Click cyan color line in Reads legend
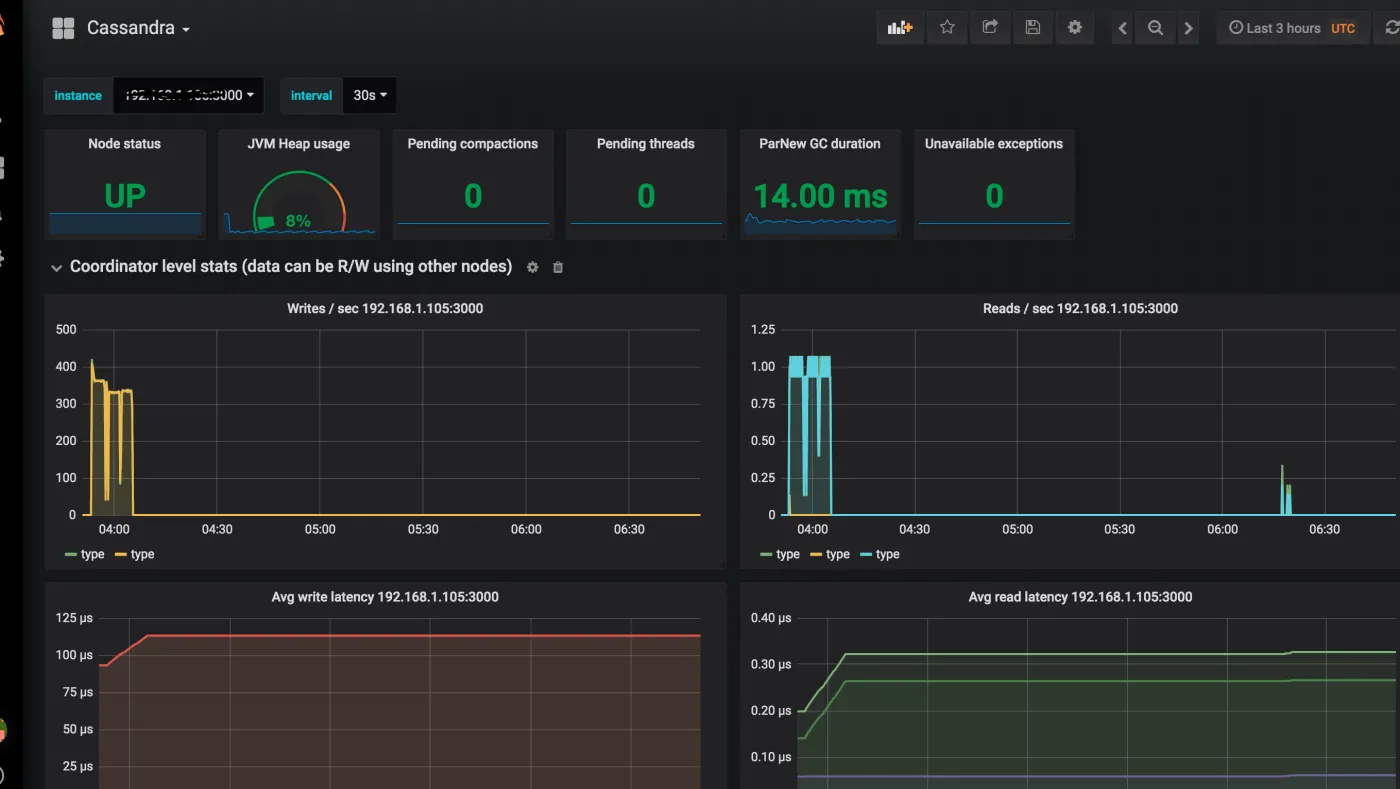Screen dimensions: 1400x789 (x=866, y=554)
